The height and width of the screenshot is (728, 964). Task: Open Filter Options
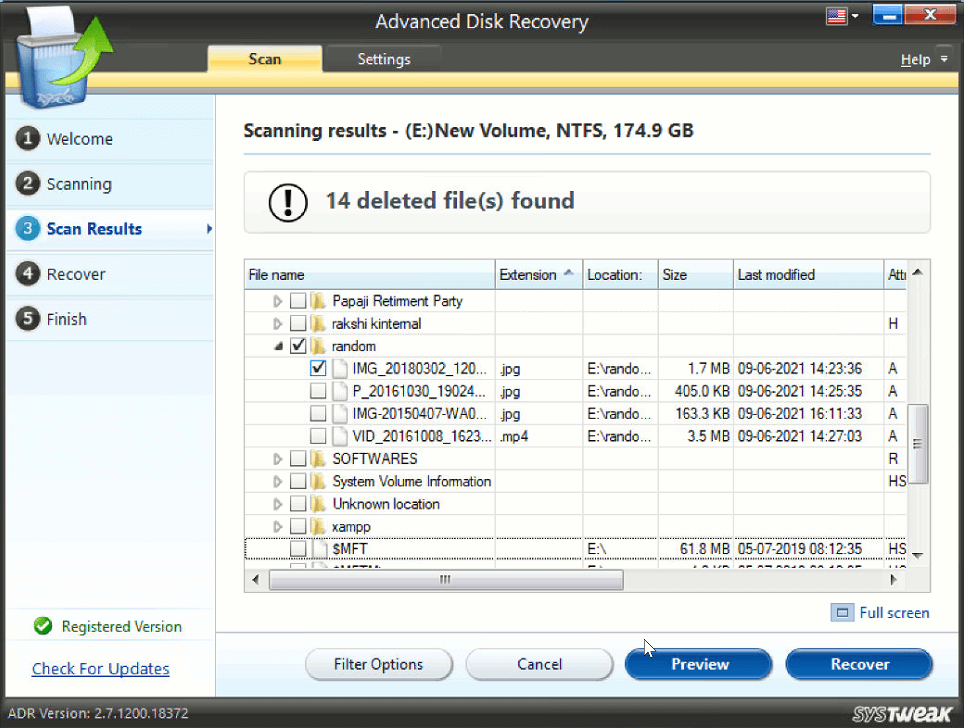coord(378,664)
